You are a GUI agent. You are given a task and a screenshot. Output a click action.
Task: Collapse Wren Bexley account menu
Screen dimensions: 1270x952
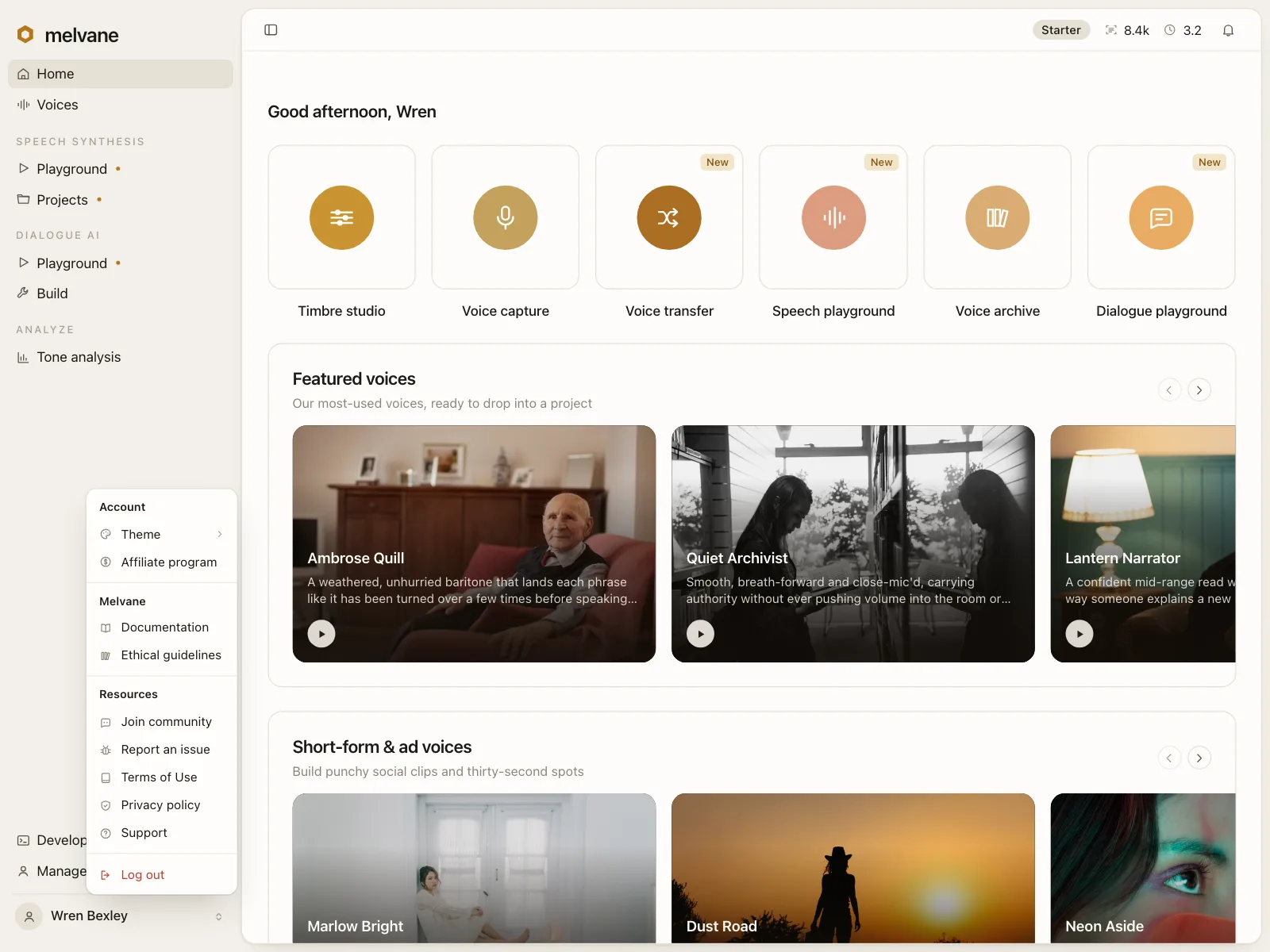tap(121, 916)
